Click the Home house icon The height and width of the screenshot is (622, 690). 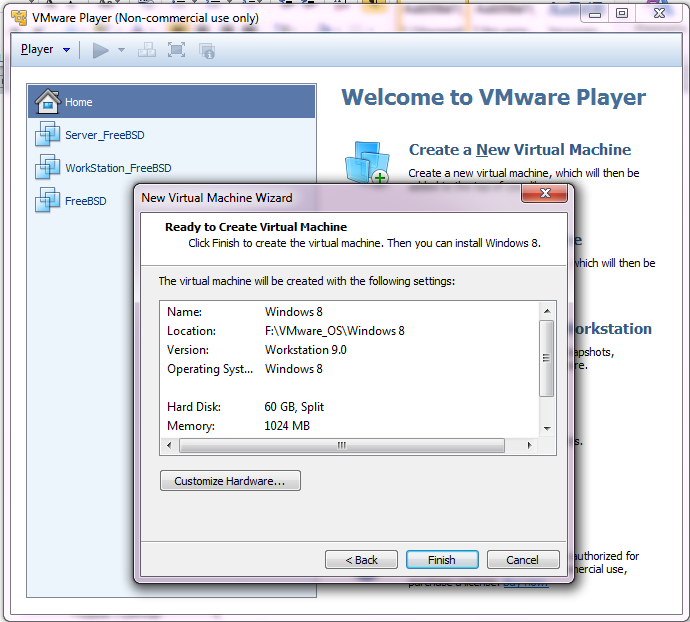coord(48,101)
